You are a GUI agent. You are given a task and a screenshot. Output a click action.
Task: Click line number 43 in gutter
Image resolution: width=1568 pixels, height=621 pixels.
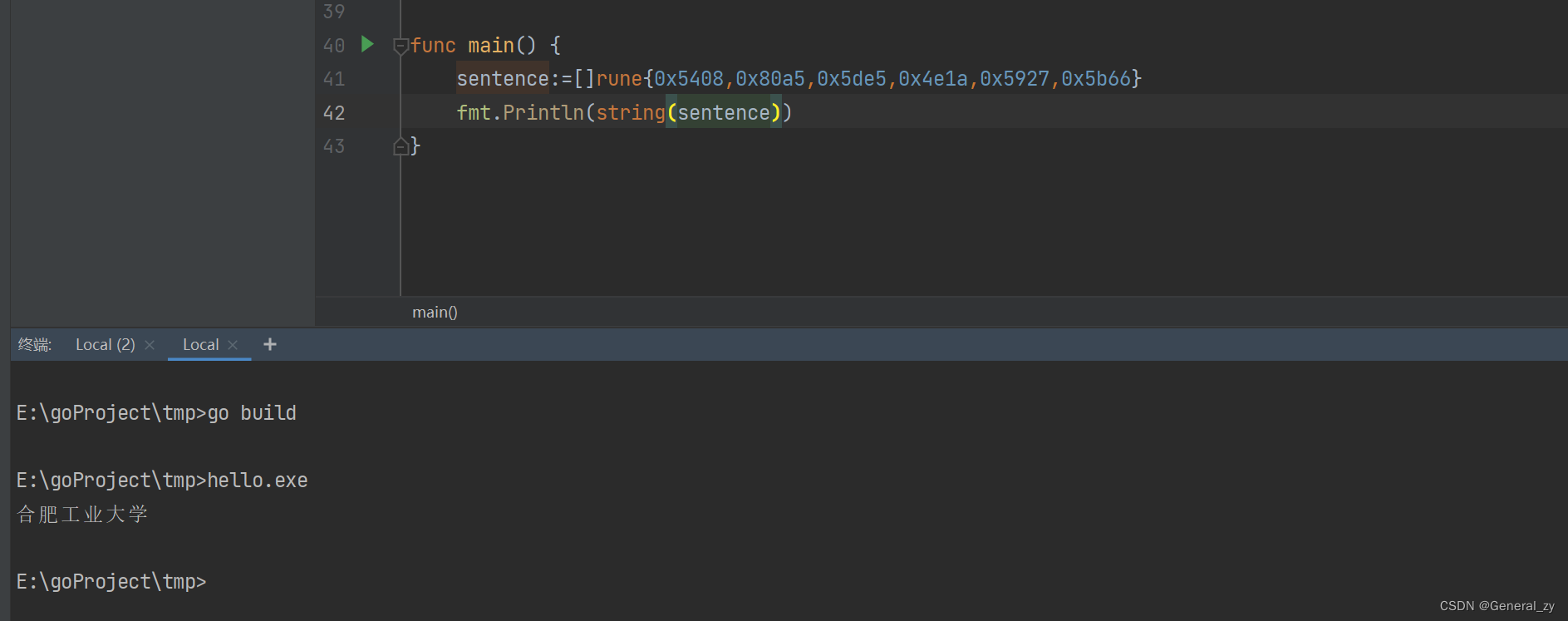[334, 146]
